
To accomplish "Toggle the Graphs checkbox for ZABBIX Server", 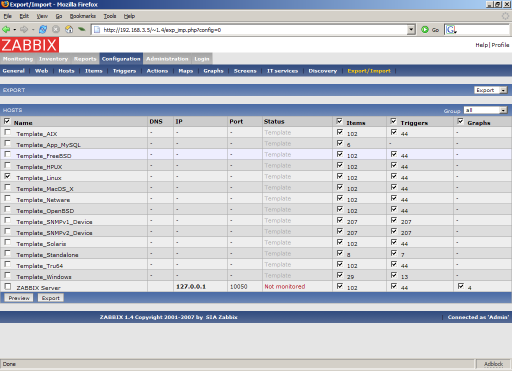I will click(461, 286).
